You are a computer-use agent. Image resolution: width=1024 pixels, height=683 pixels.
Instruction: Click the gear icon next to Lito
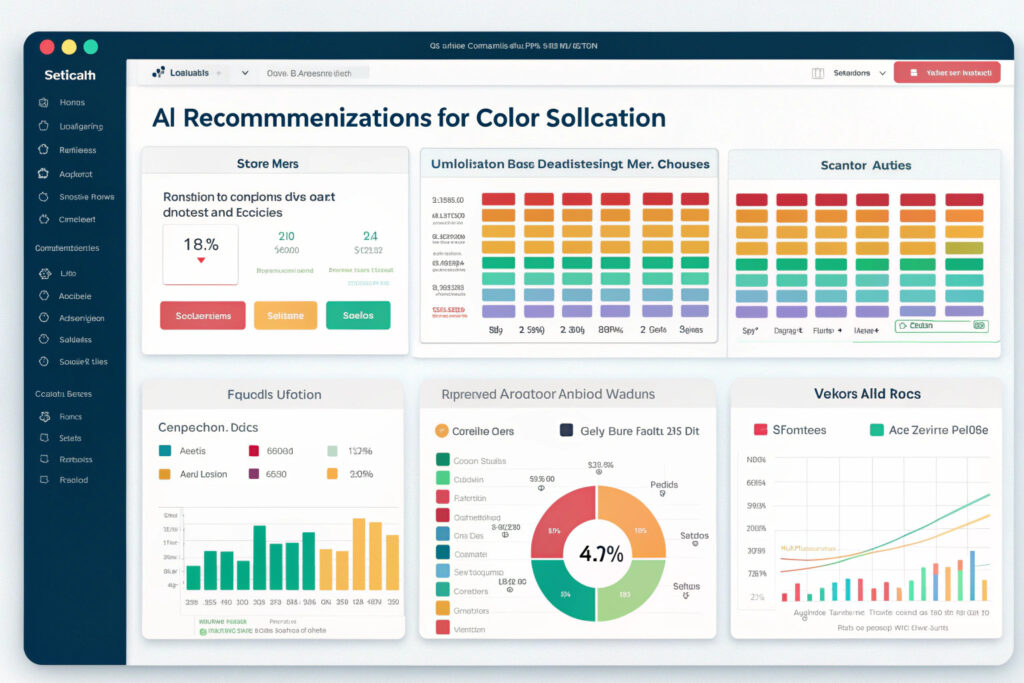(42, 273)
